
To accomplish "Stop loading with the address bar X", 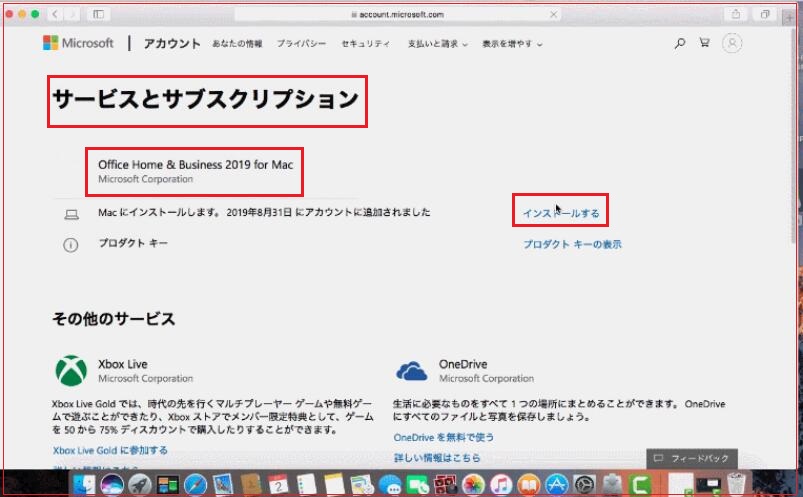I will (x=554, y=14).
